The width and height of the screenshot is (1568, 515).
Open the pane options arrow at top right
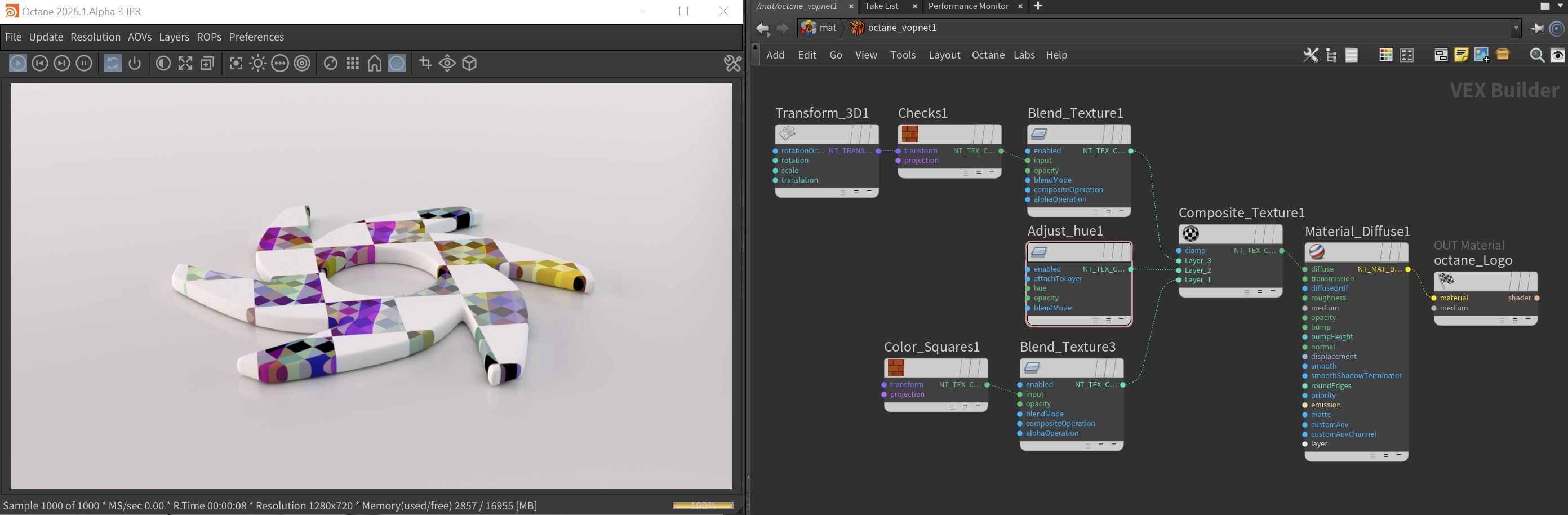[x=1560, y=6]
